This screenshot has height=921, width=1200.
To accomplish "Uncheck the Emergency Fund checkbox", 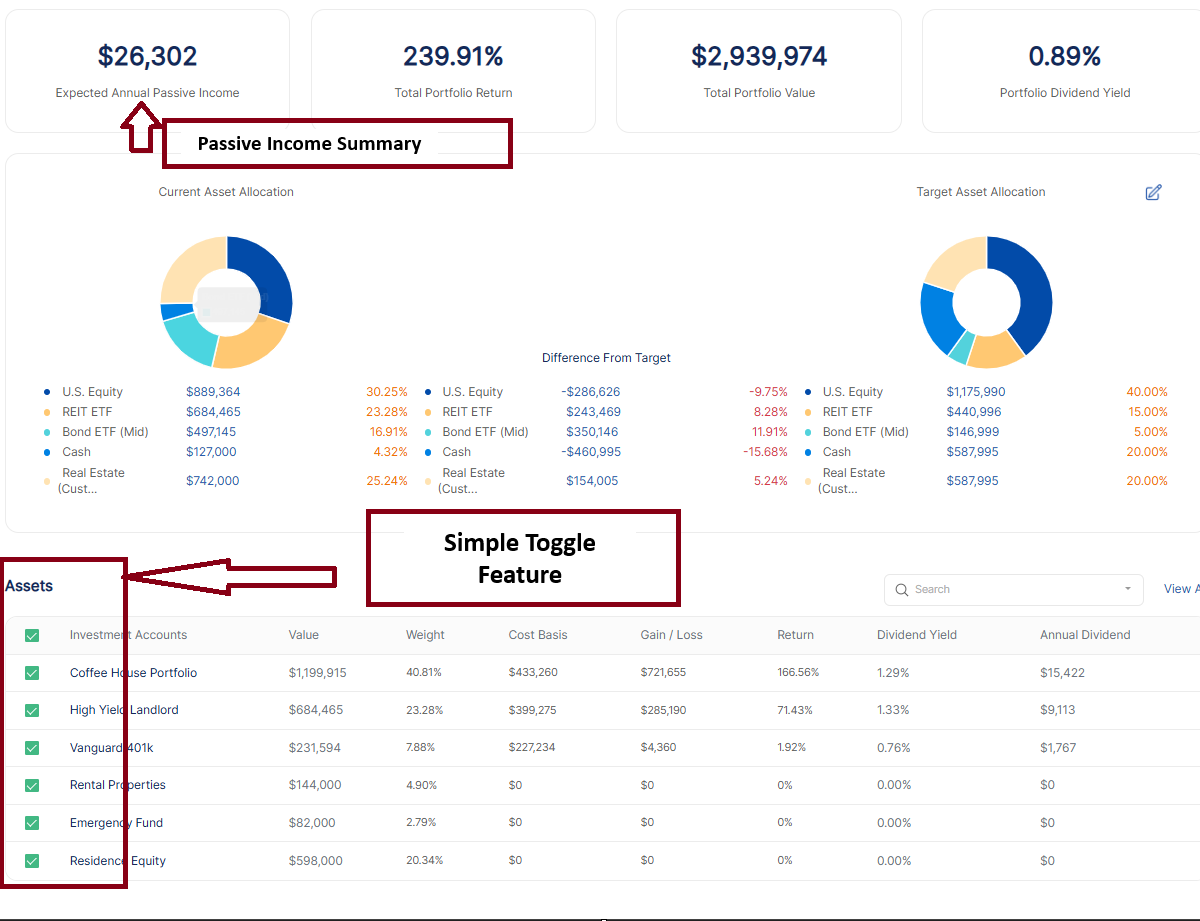I will coord(32,823).
